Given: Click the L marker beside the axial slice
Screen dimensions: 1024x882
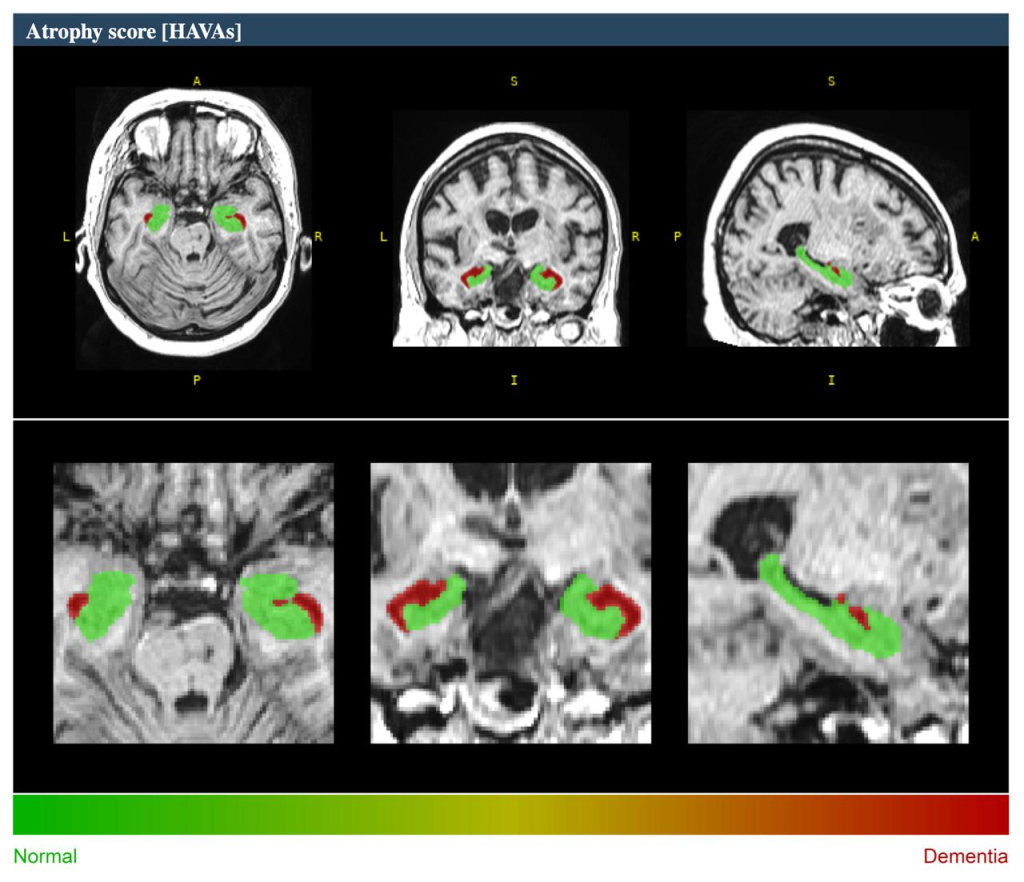Looking at the screenshot, I should pyautogui.click(x=66, y=237).
